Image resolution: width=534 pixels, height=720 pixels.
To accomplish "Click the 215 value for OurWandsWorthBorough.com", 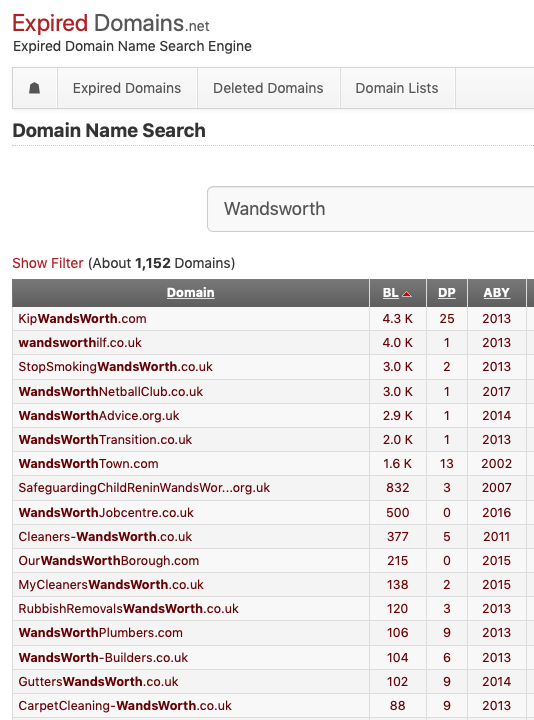I will [398, 561].
